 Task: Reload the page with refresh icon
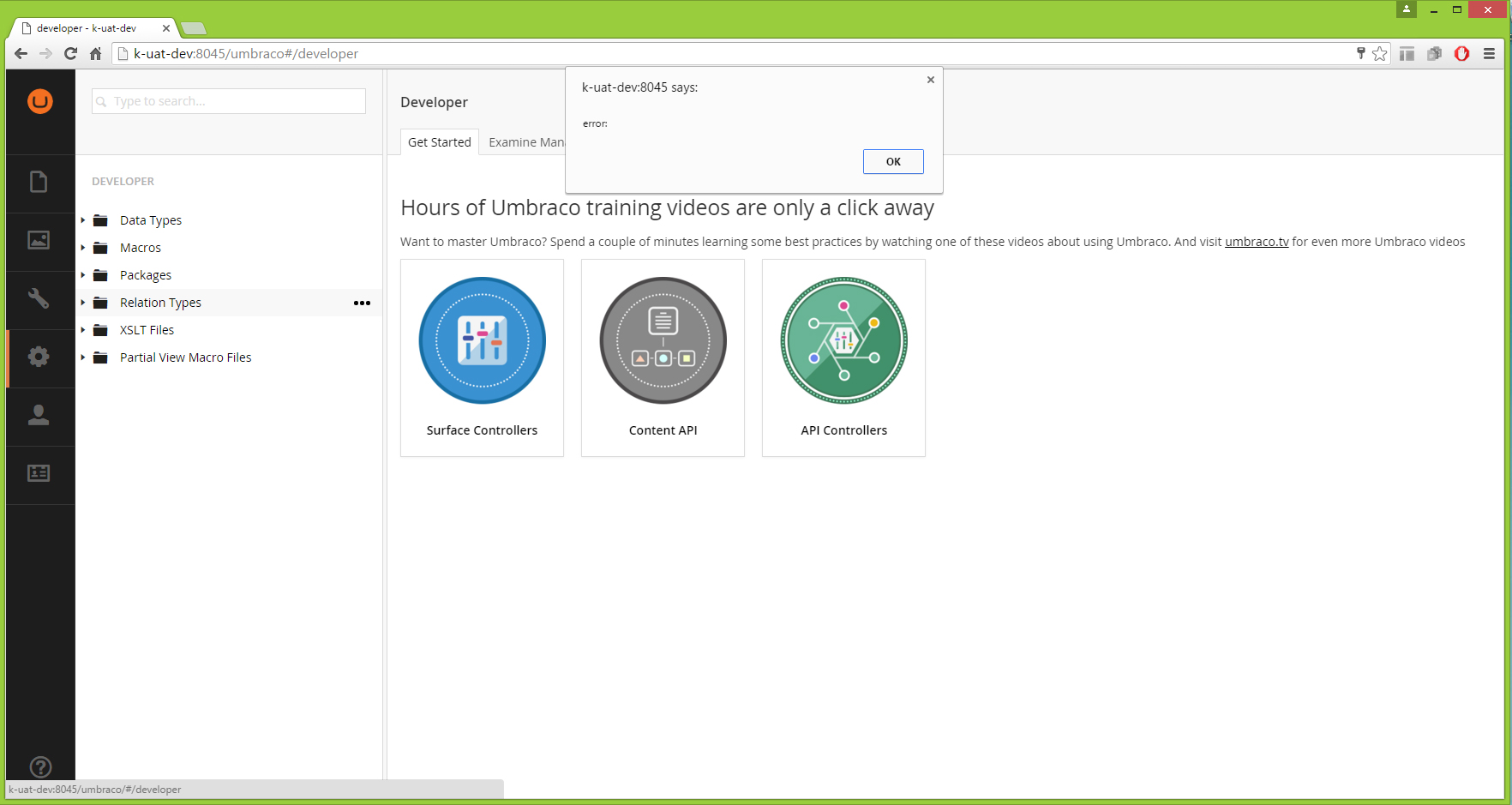71,53
